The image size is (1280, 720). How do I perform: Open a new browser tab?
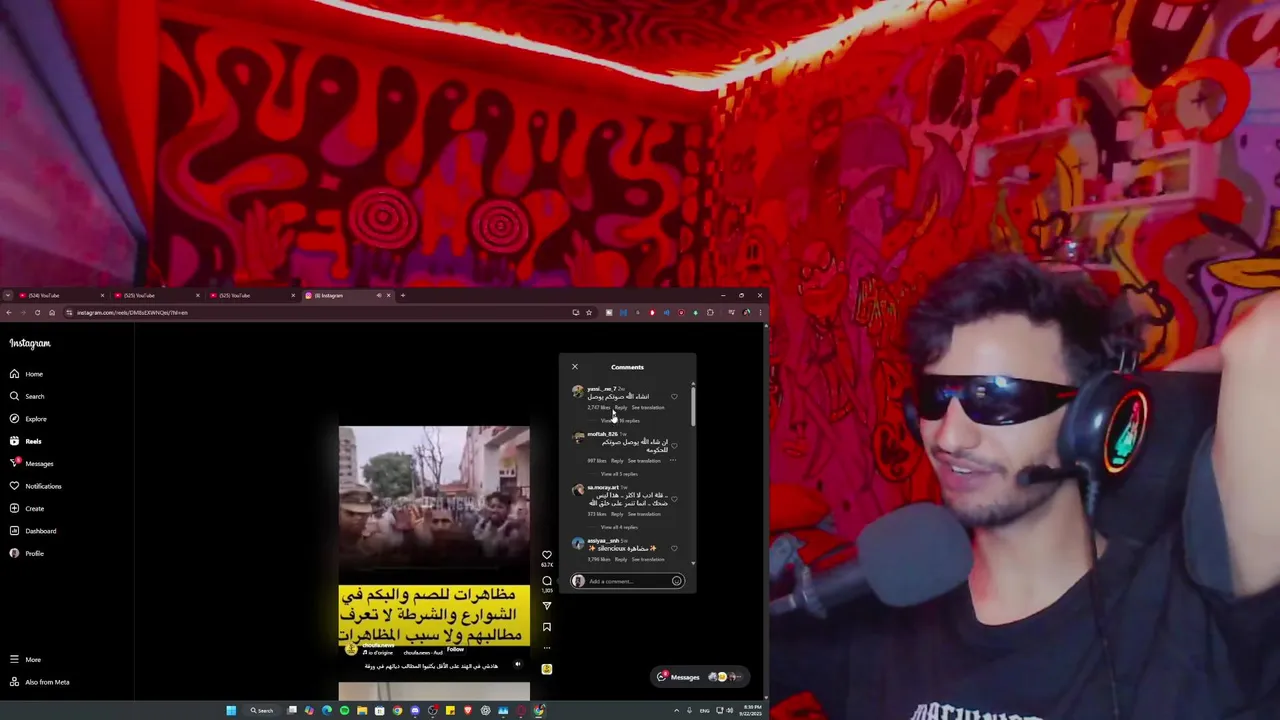(403, 295)
